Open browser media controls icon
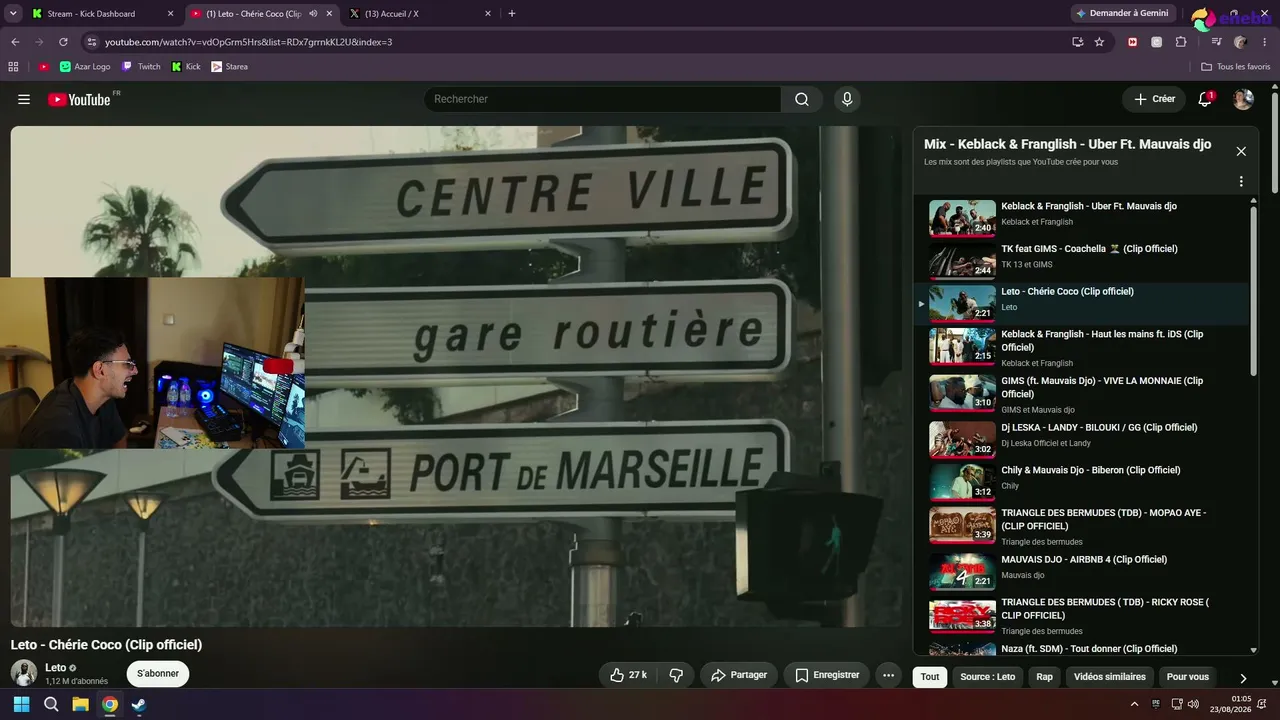 point(1216,42)
